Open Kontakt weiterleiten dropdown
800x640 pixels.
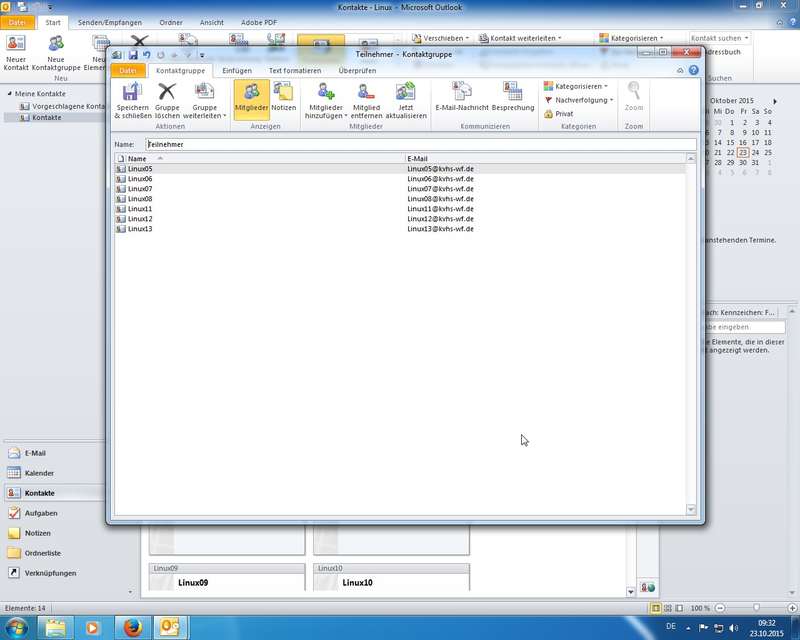click(520, 38)
